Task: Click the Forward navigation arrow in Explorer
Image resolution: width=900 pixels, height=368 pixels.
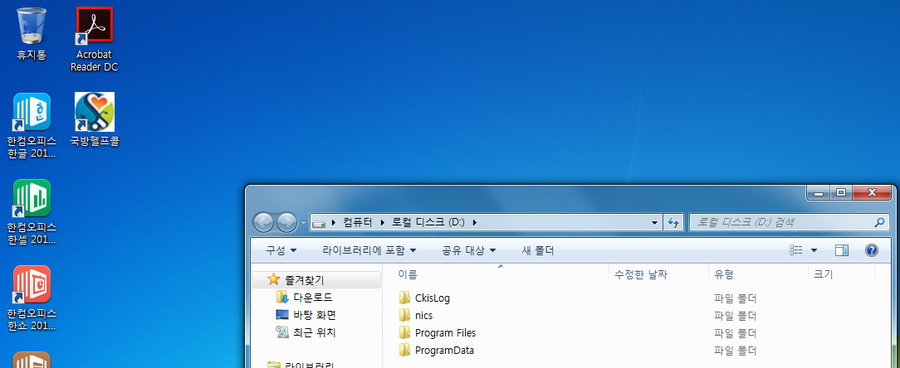Action: tap(286, 222)
